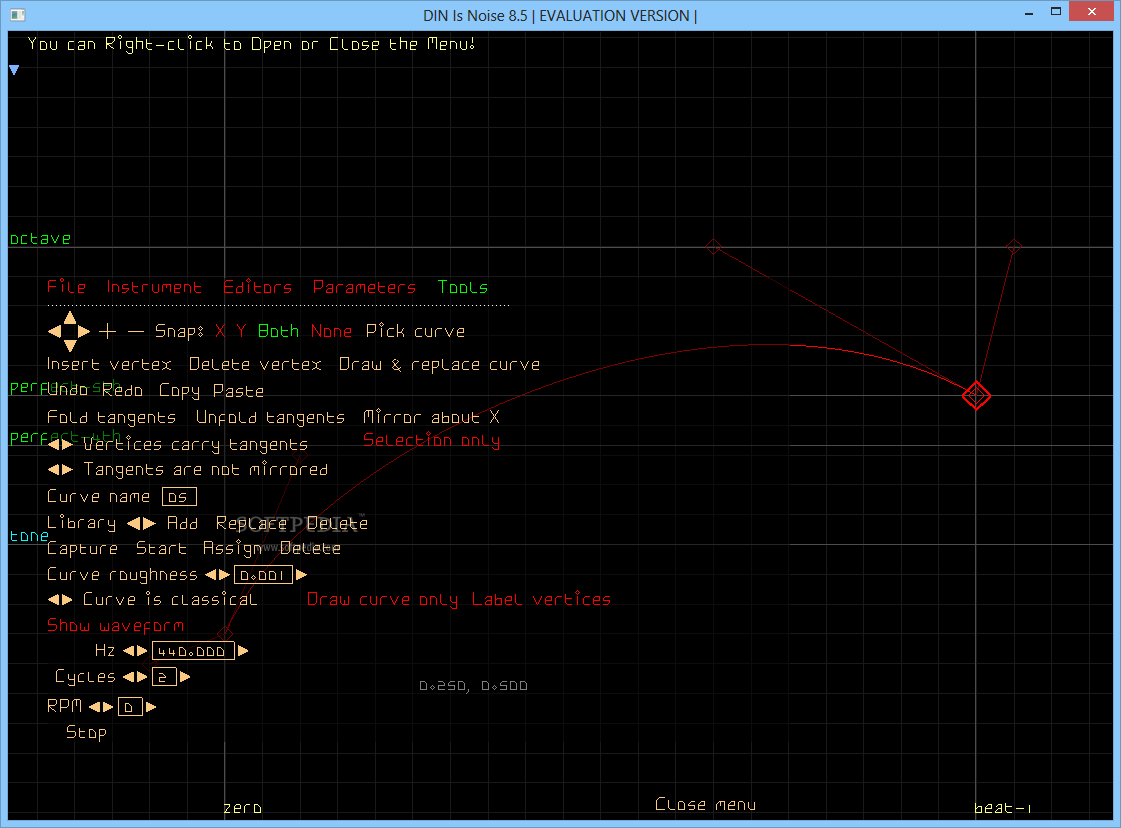Open the Editors menu

(x=257, y=287)
